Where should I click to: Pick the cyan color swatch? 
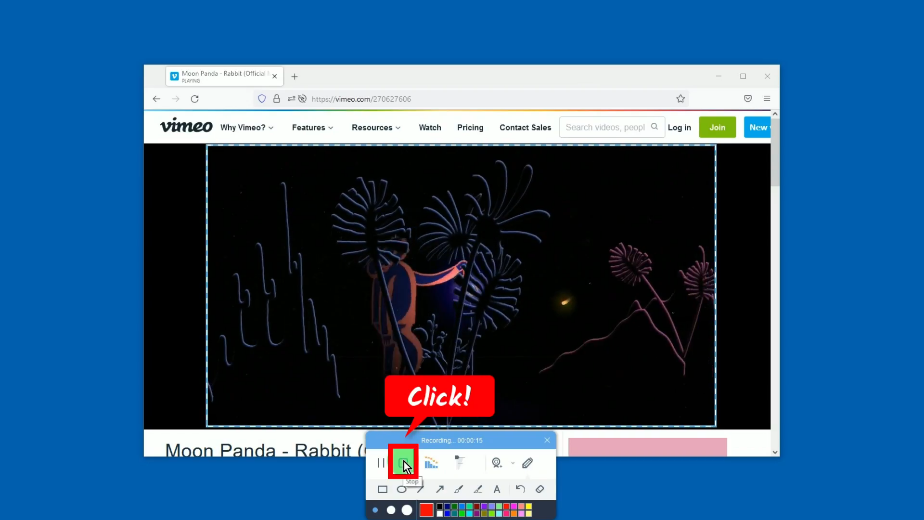pyautogui.click(x=469, y=514)
